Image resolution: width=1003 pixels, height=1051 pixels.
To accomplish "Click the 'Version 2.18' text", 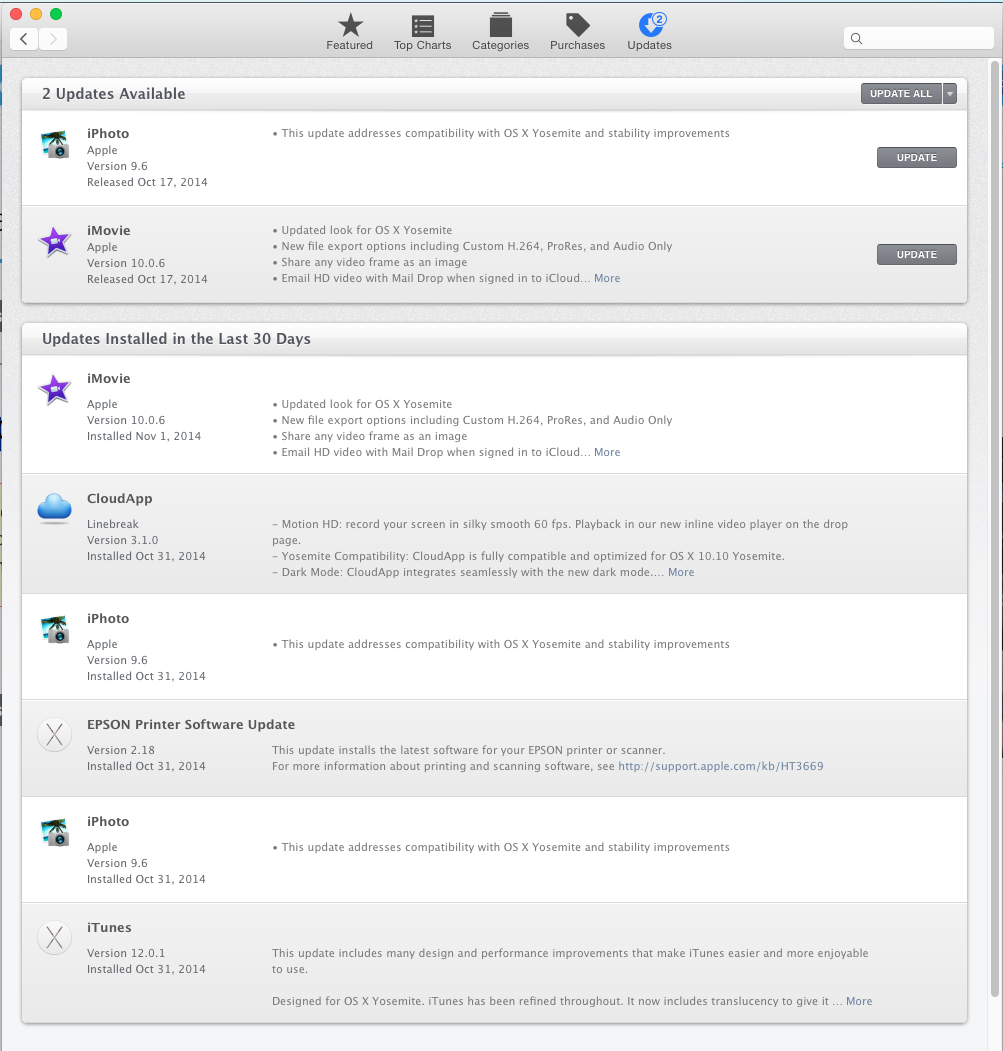I will (121, 750).
